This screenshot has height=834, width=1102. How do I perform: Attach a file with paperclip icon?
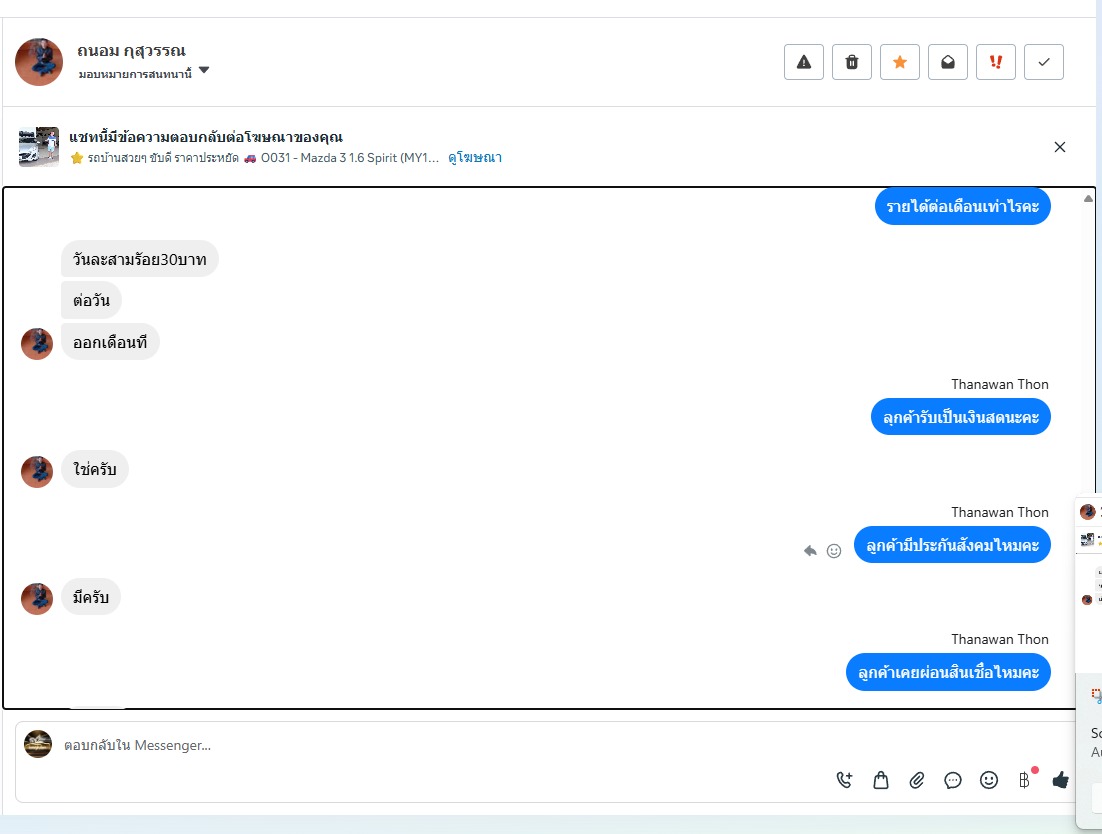(916, 780)
